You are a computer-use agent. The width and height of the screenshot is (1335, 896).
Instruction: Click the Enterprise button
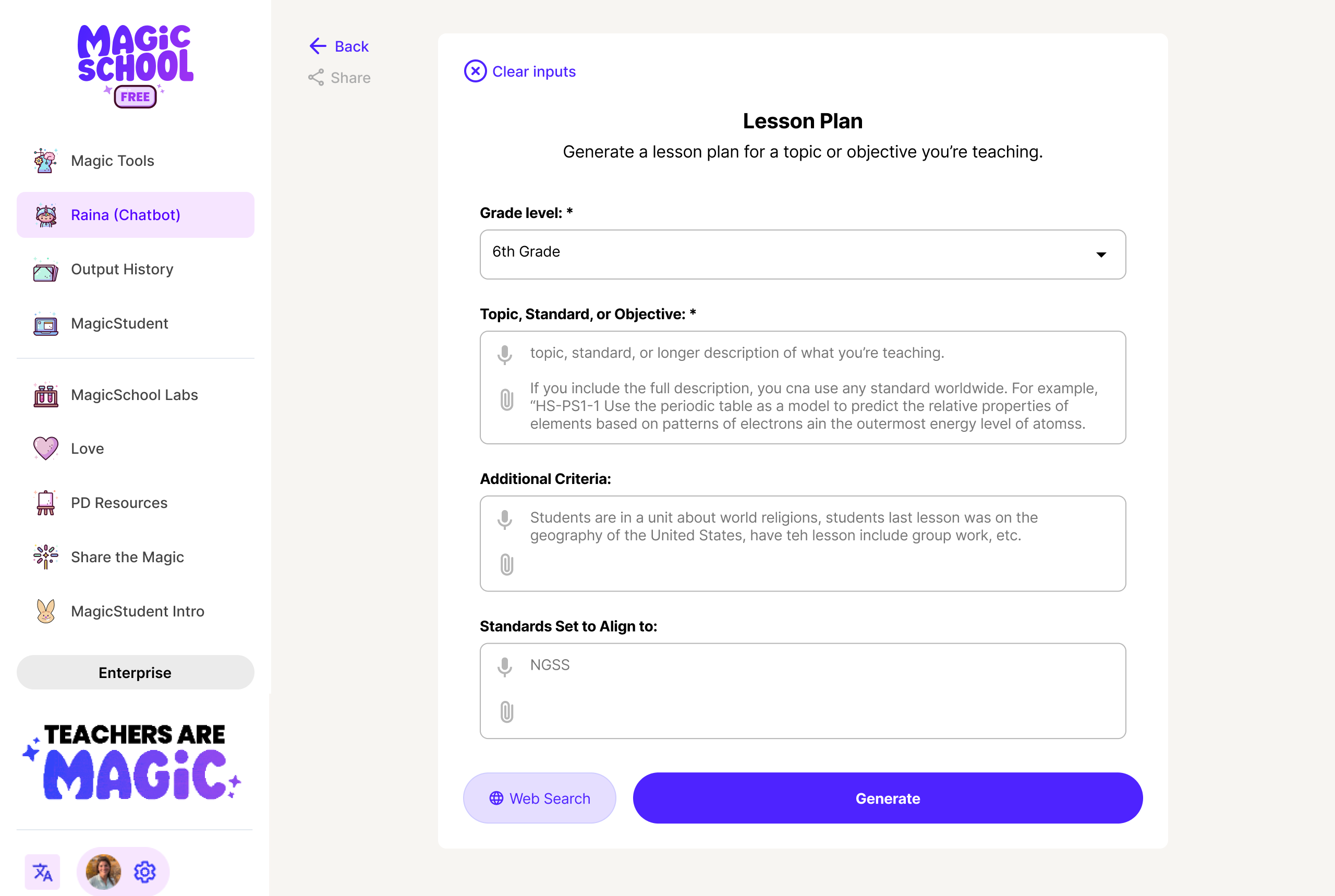coord(135,673)
